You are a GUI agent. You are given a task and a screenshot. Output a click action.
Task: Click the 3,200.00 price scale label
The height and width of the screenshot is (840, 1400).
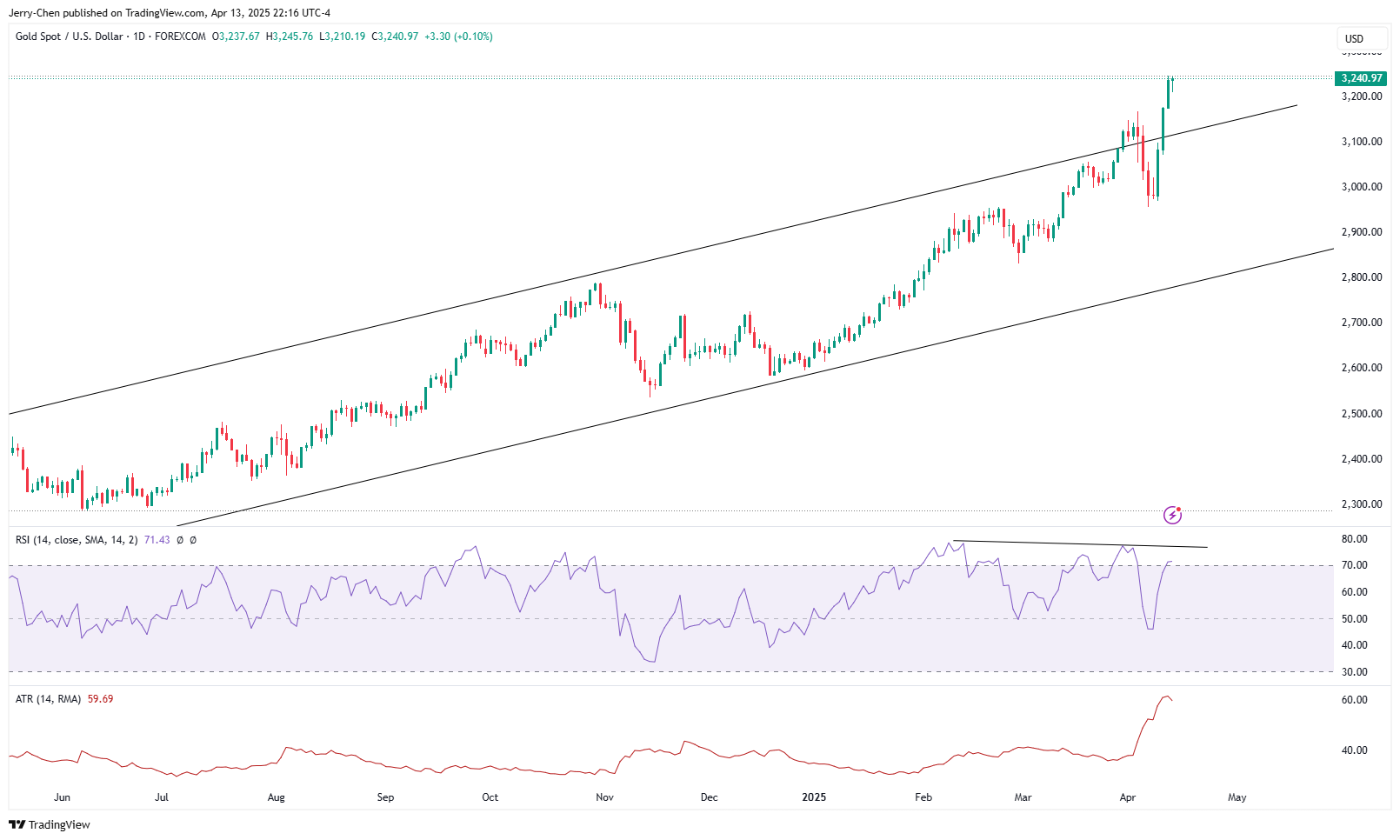1361,97
